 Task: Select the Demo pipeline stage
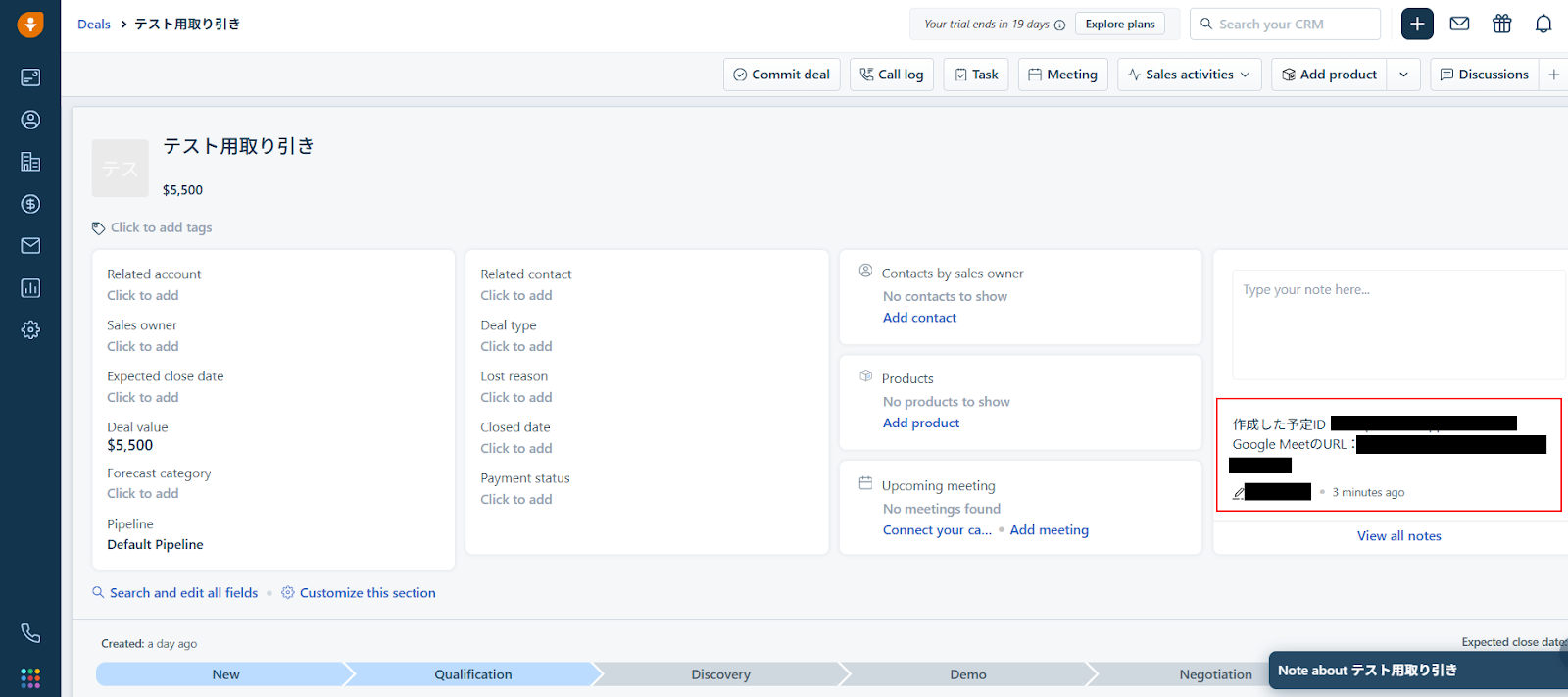pos(967,674)
